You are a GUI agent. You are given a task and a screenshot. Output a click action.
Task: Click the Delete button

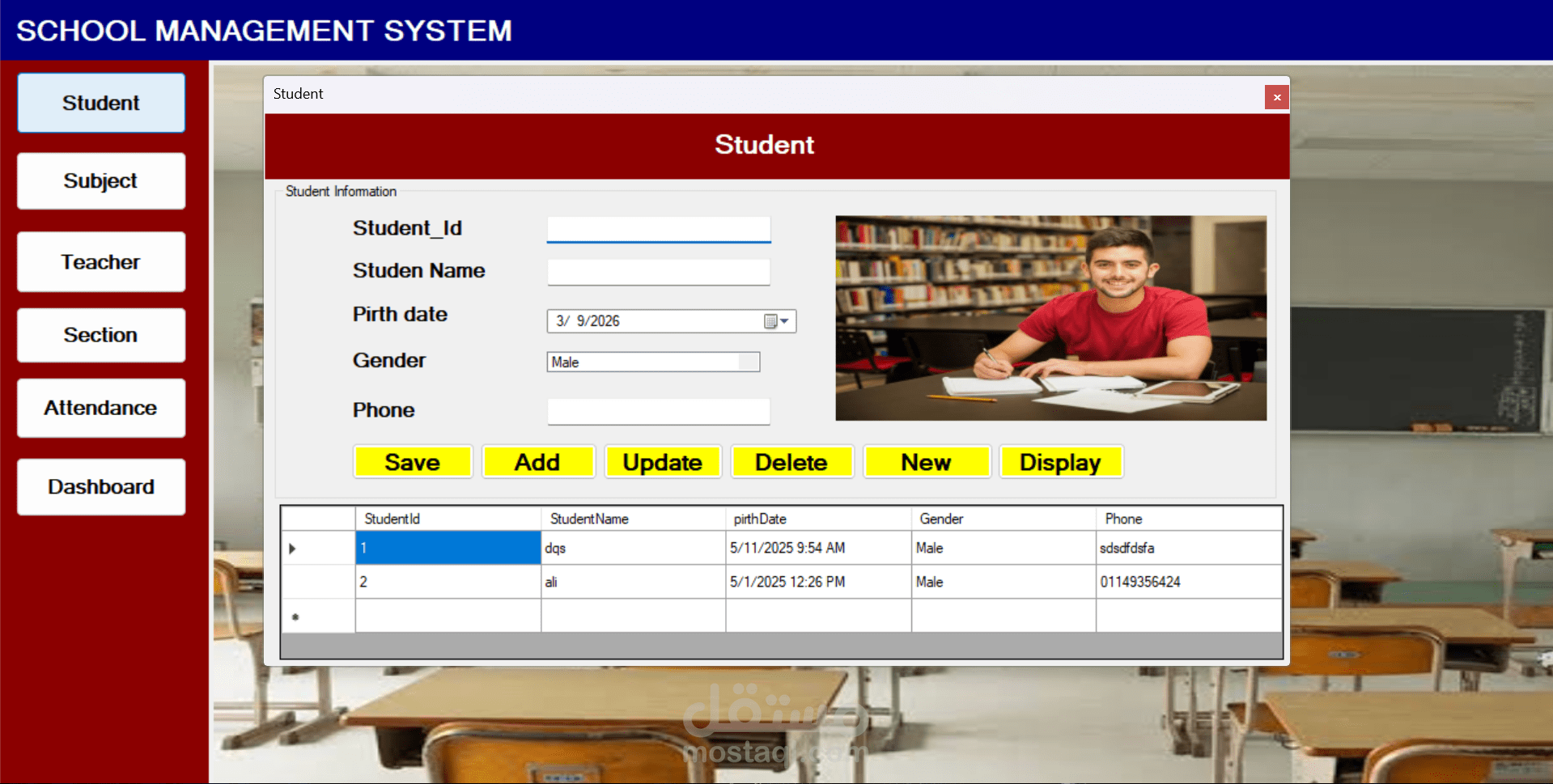pos(791,461)
